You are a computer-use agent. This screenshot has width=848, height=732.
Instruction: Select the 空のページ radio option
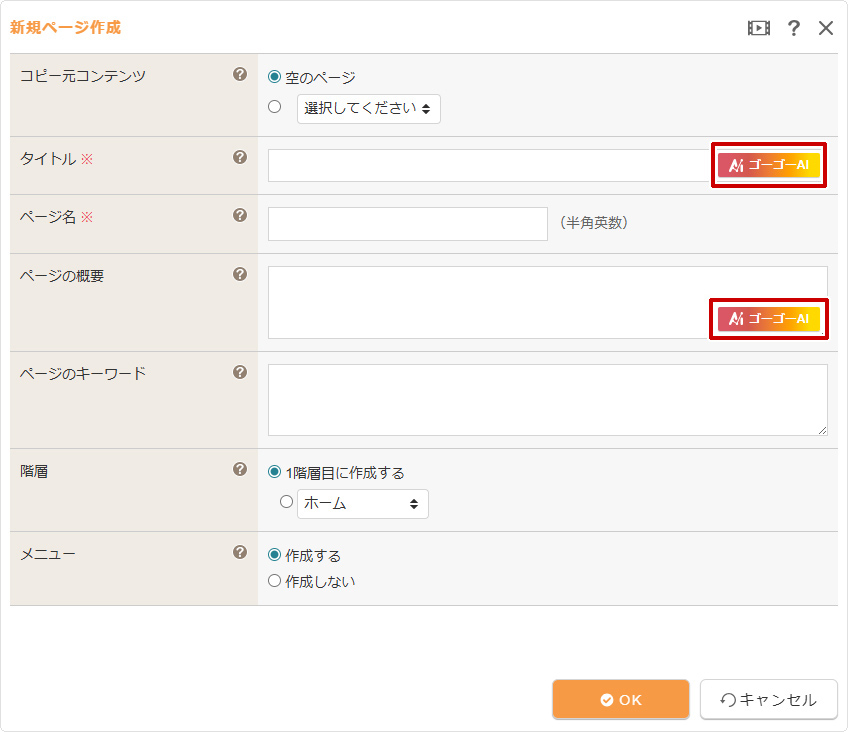coord(274,77)
